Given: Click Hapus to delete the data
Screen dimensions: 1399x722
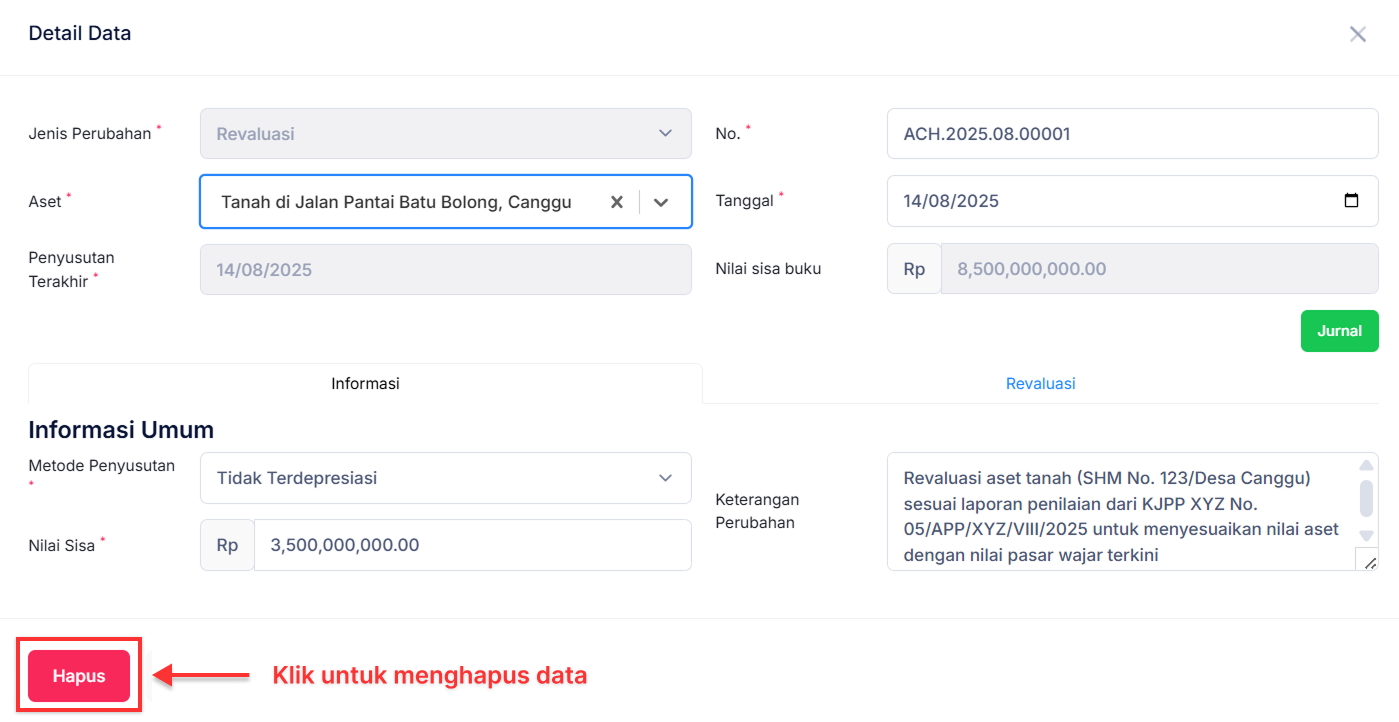Looking at the screenshot, I should pos(78,675).
